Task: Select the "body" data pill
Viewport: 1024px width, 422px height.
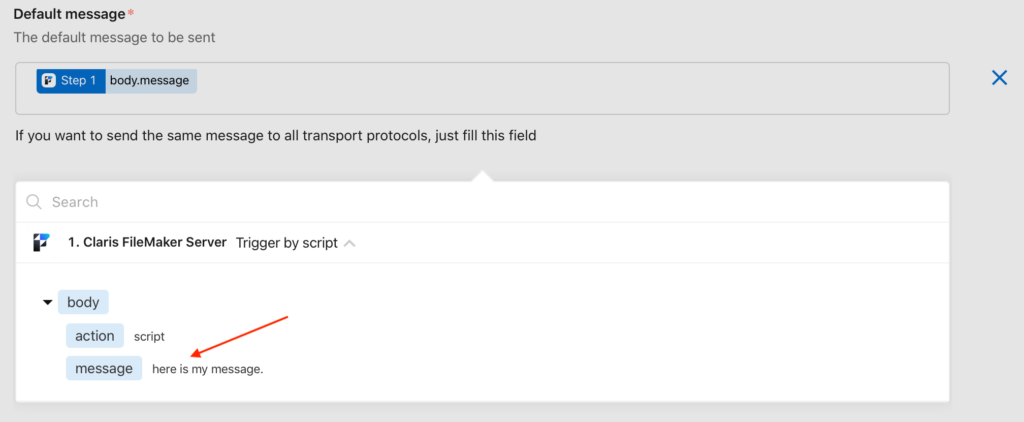Action: 83,303
